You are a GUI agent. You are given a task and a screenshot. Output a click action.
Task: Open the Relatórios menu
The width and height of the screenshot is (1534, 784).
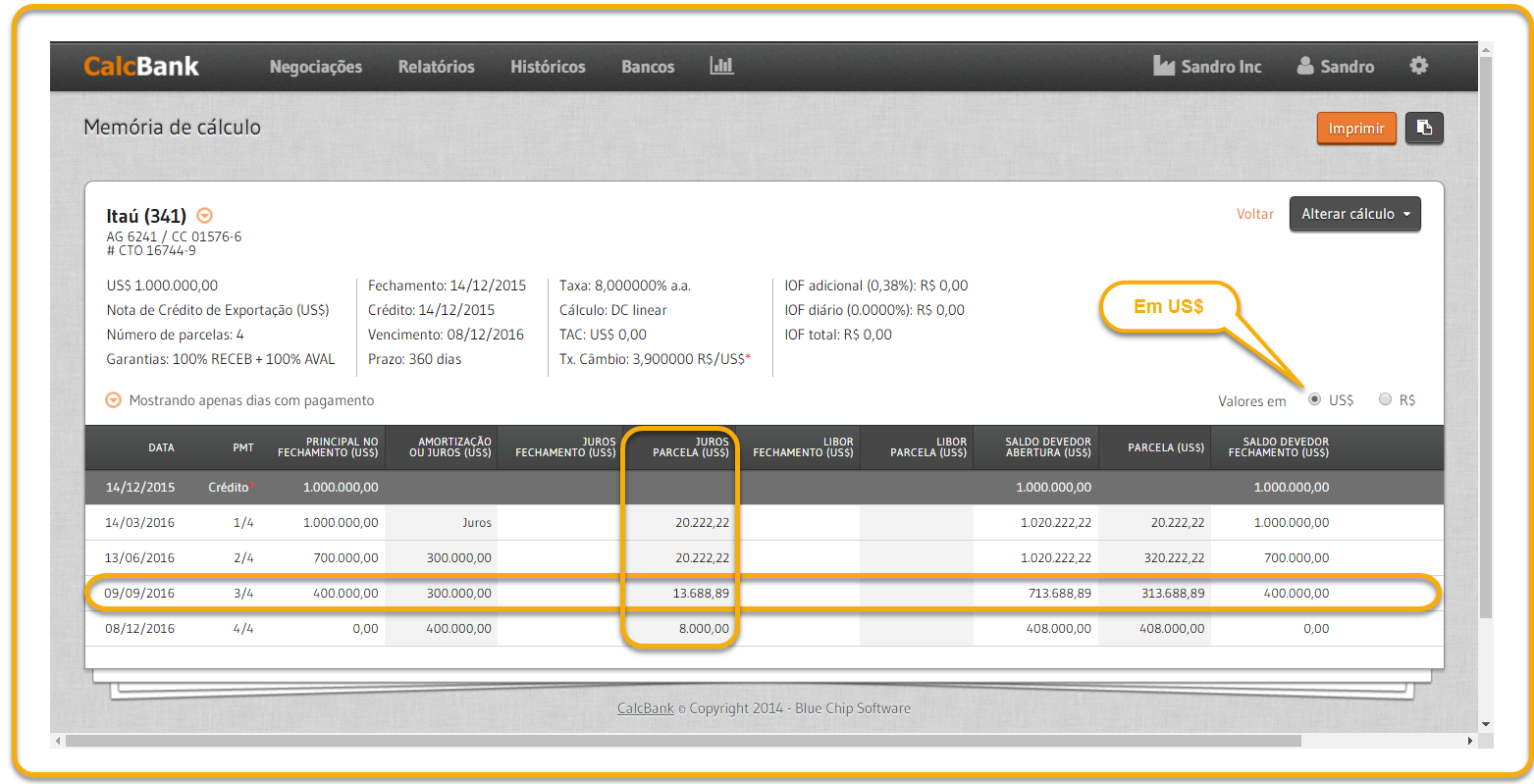click(x=436, y=67)
